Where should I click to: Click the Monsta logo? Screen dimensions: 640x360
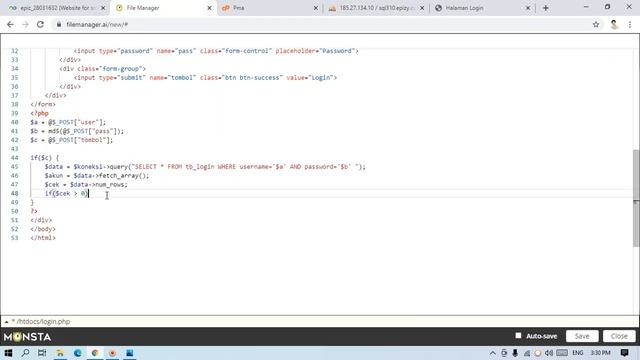[x=27, y=337]
